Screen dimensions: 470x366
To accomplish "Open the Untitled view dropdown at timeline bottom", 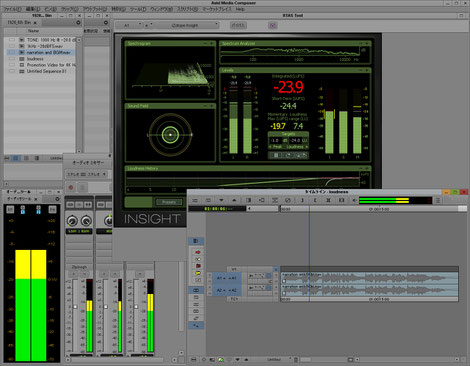I will [x=279, y=360].
